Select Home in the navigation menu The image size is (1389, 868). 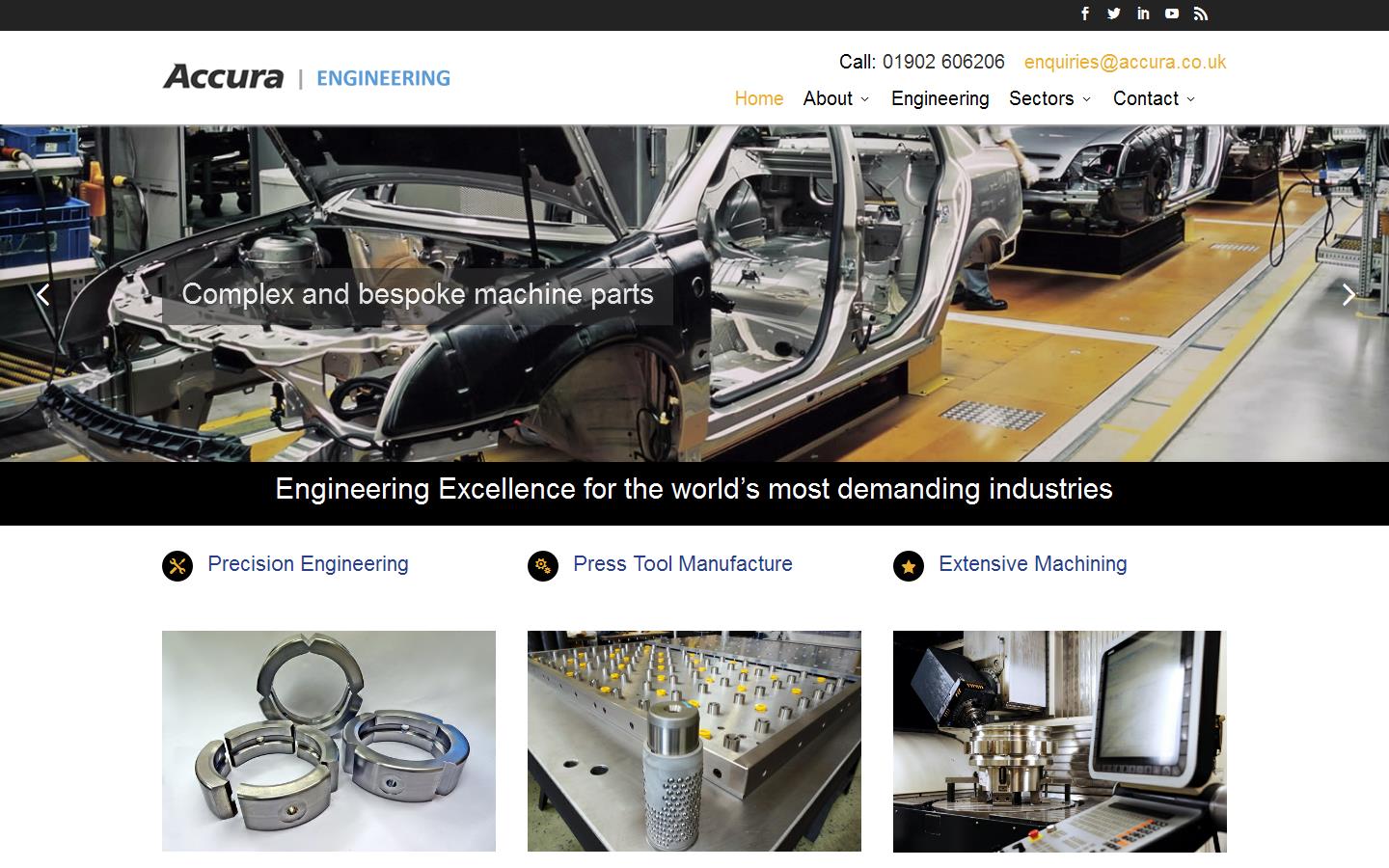(x=758, y=98)
